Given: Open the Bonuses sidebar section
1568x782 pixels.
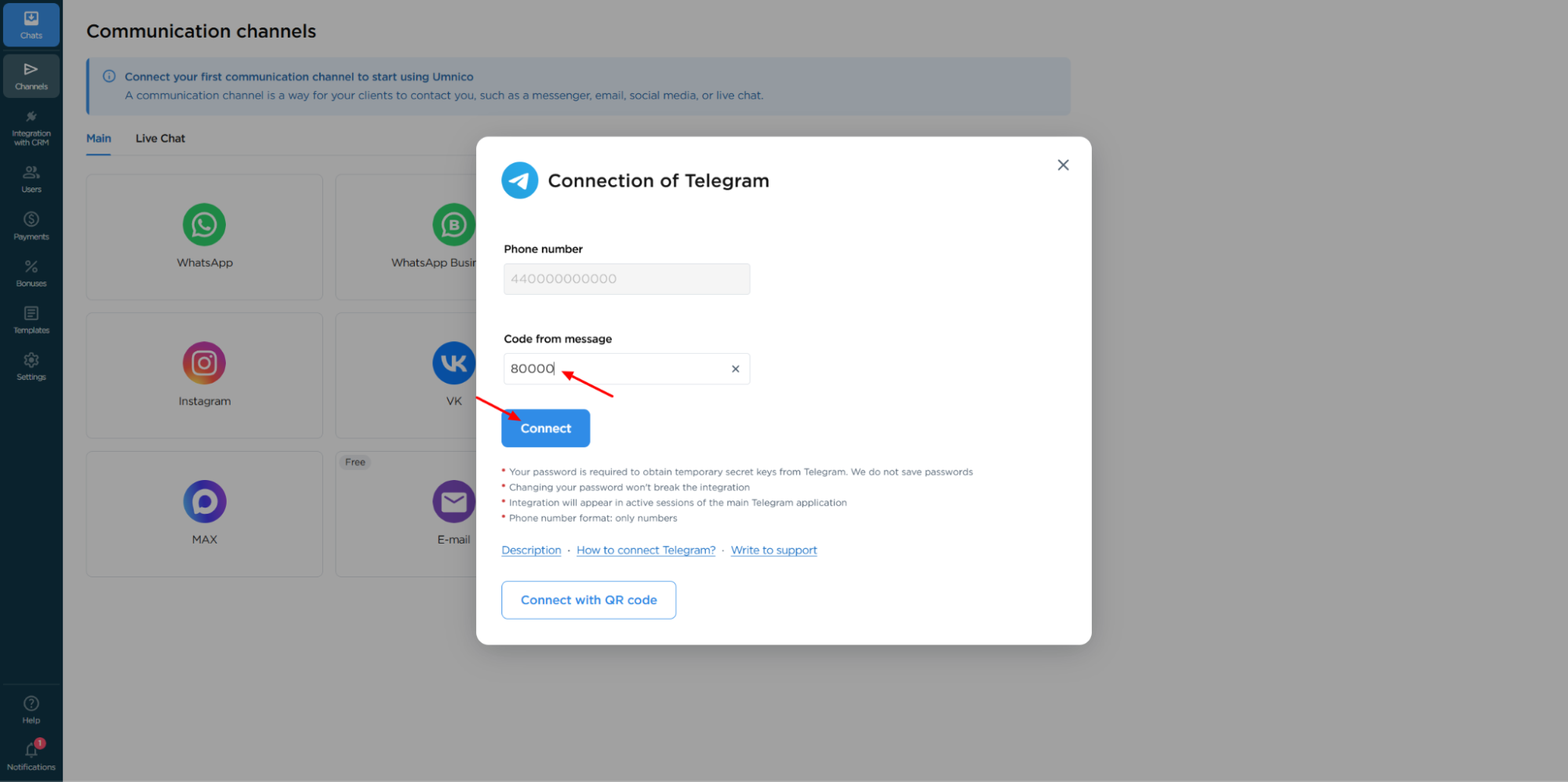Looking at the screenshot, I should (x=31, y=273).
